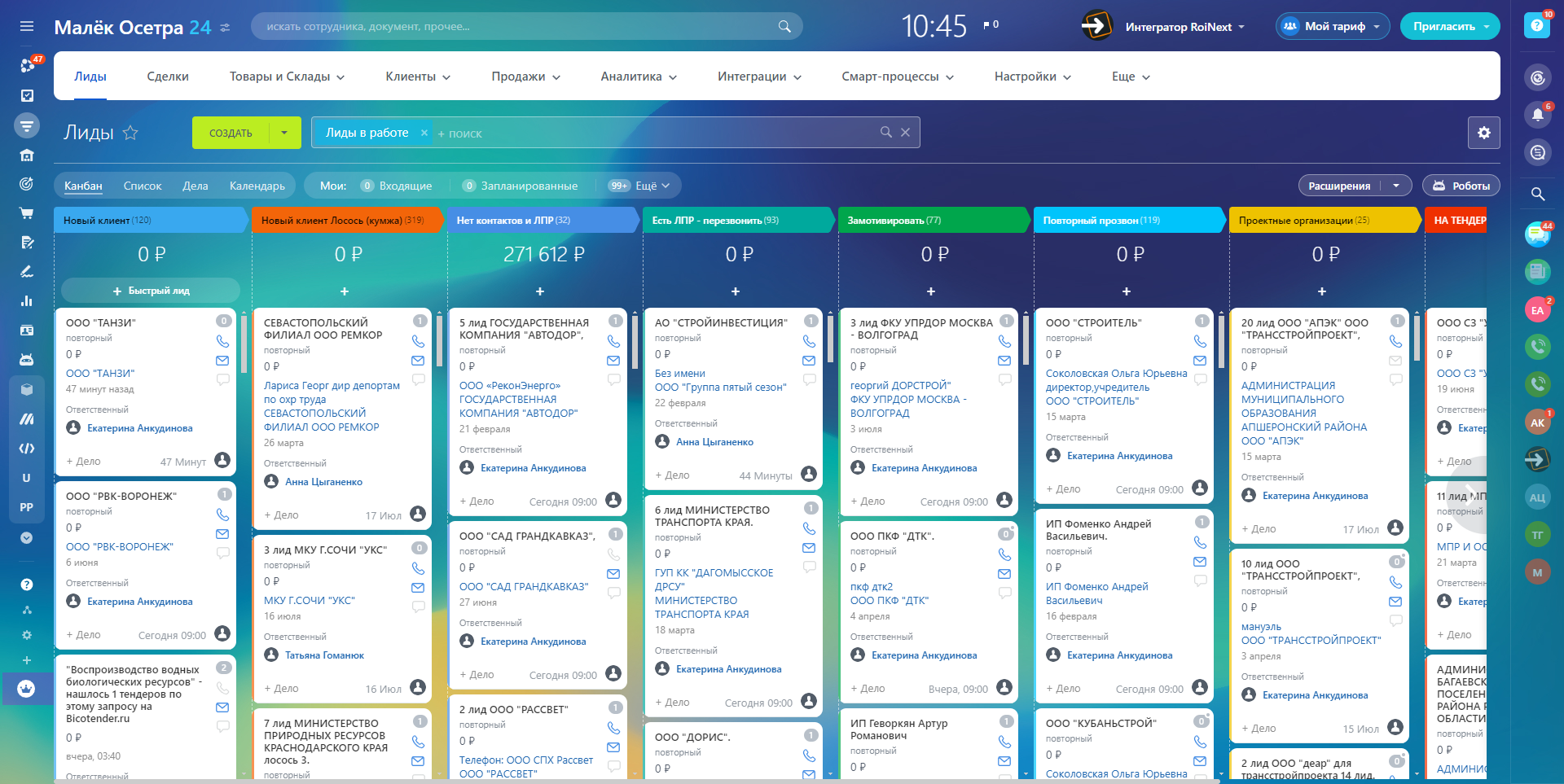Open the code brackets icon in left sidebar
This screenshot has width=1564, height=784.
click(27, 449)
